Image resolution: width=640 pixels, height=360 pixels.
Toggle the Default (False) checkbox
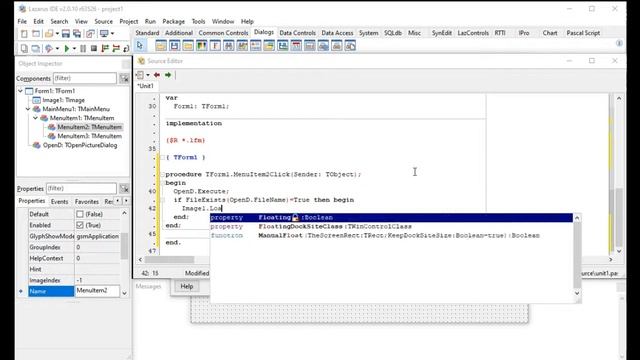click(x=80, y=214)
